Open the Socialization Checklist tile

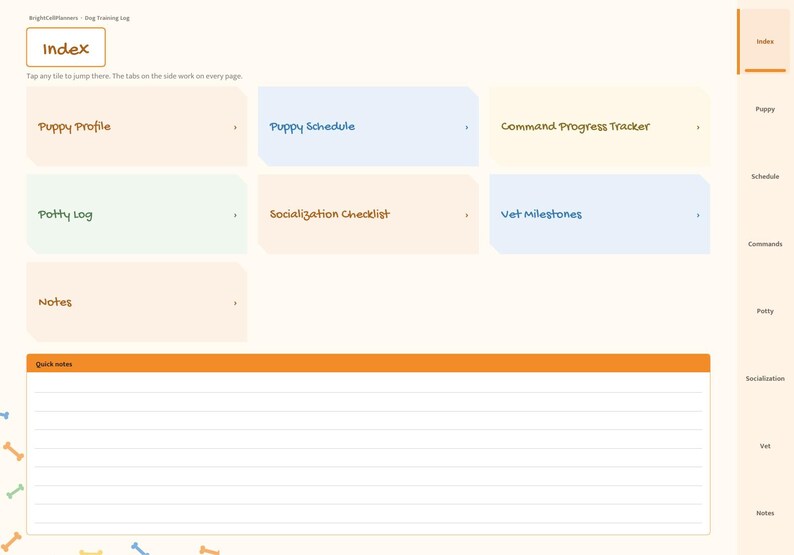(x=368, y=214)
